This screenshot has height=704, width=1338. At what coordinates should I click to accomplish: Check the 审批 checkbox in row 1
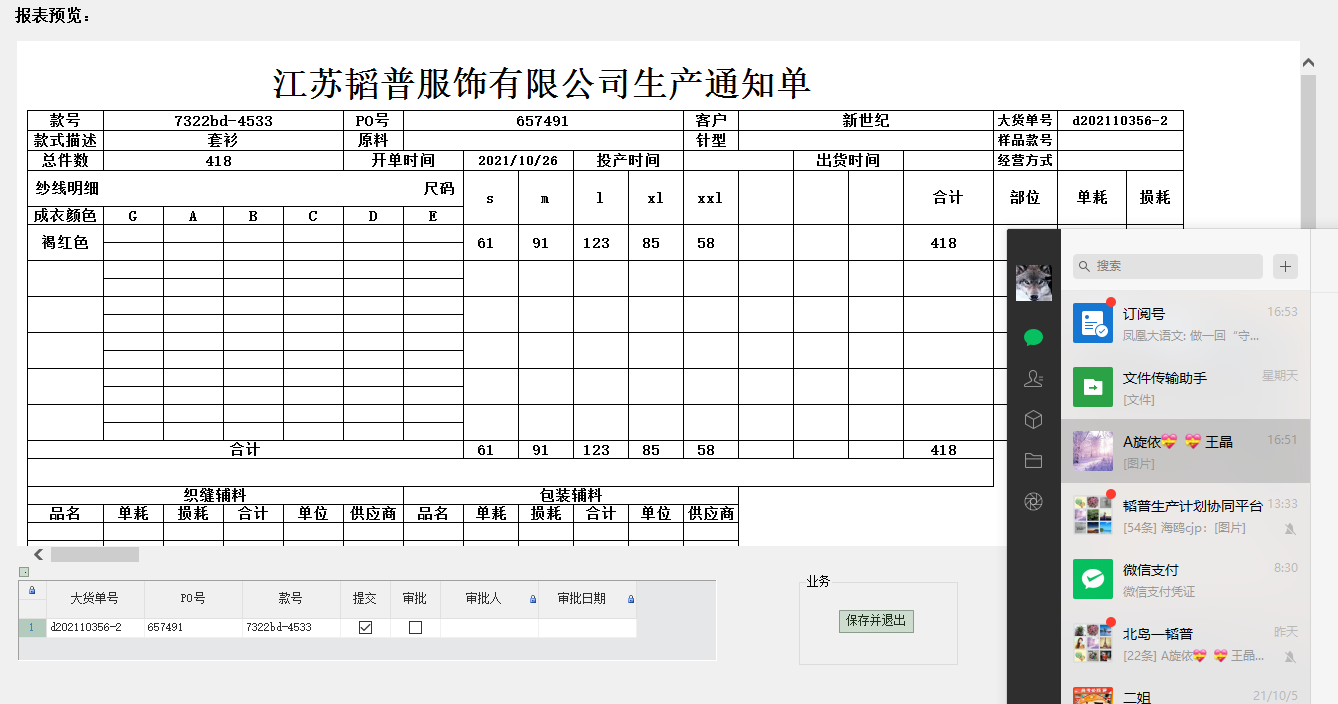415,628
